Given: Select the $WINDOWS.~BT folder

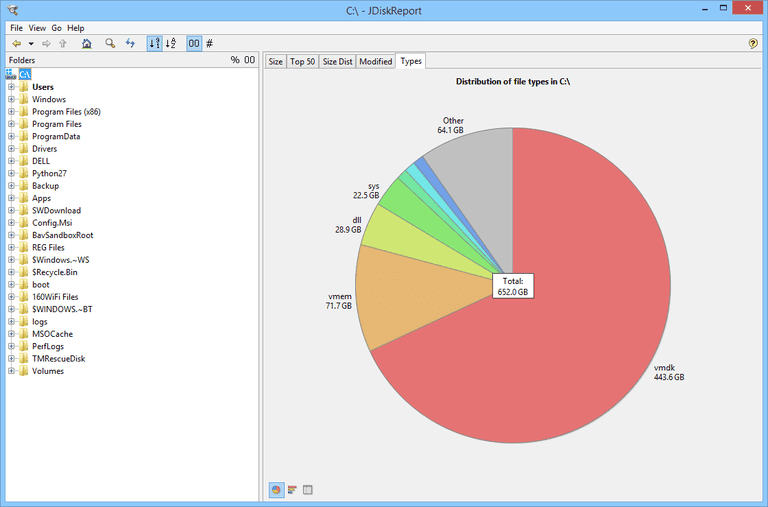Looking at the screenshot, I should click(x=62, y=309).
